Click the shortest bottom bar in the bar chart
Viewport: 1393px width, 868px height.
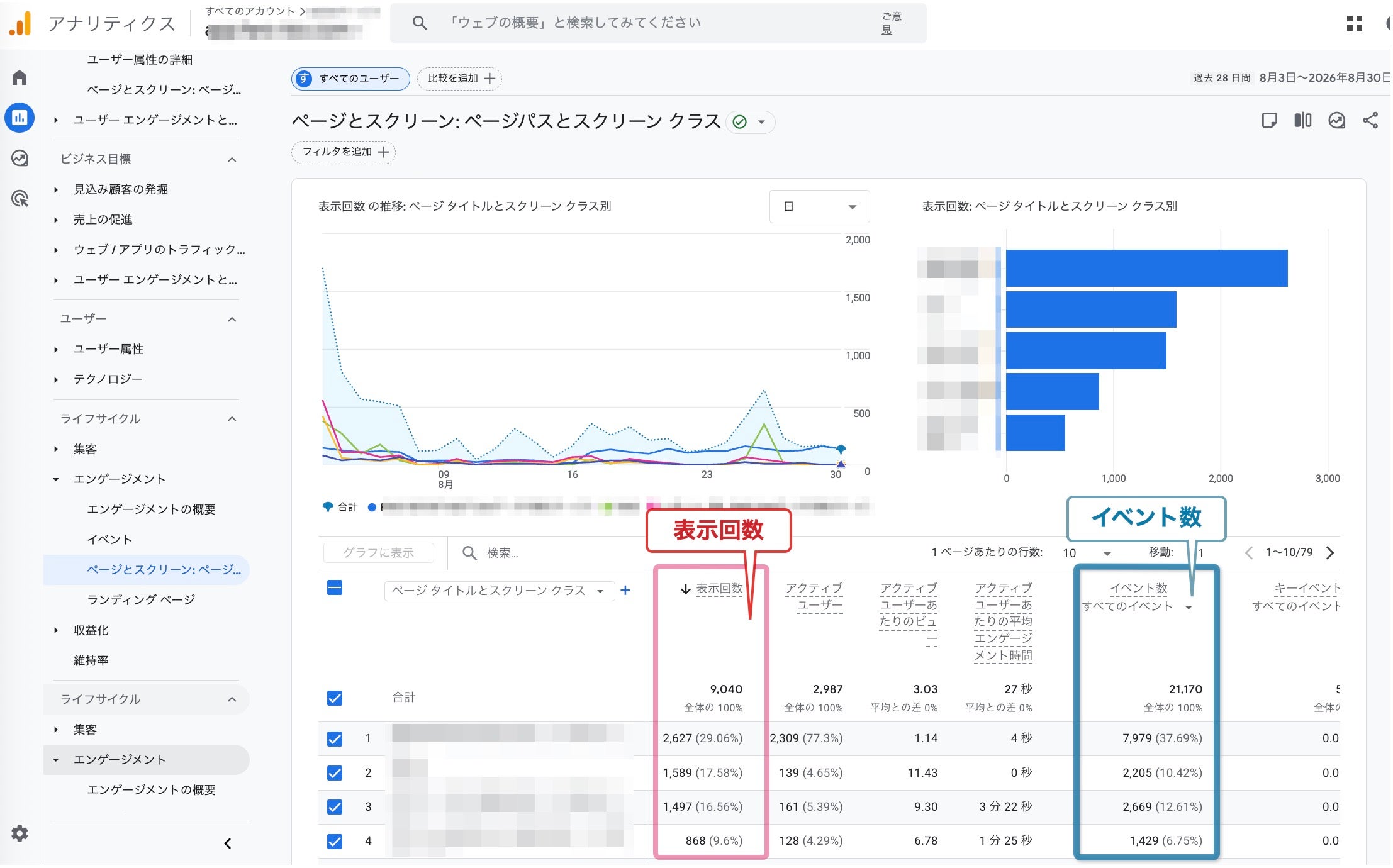pyautogui.click(x=1035, y=432)
